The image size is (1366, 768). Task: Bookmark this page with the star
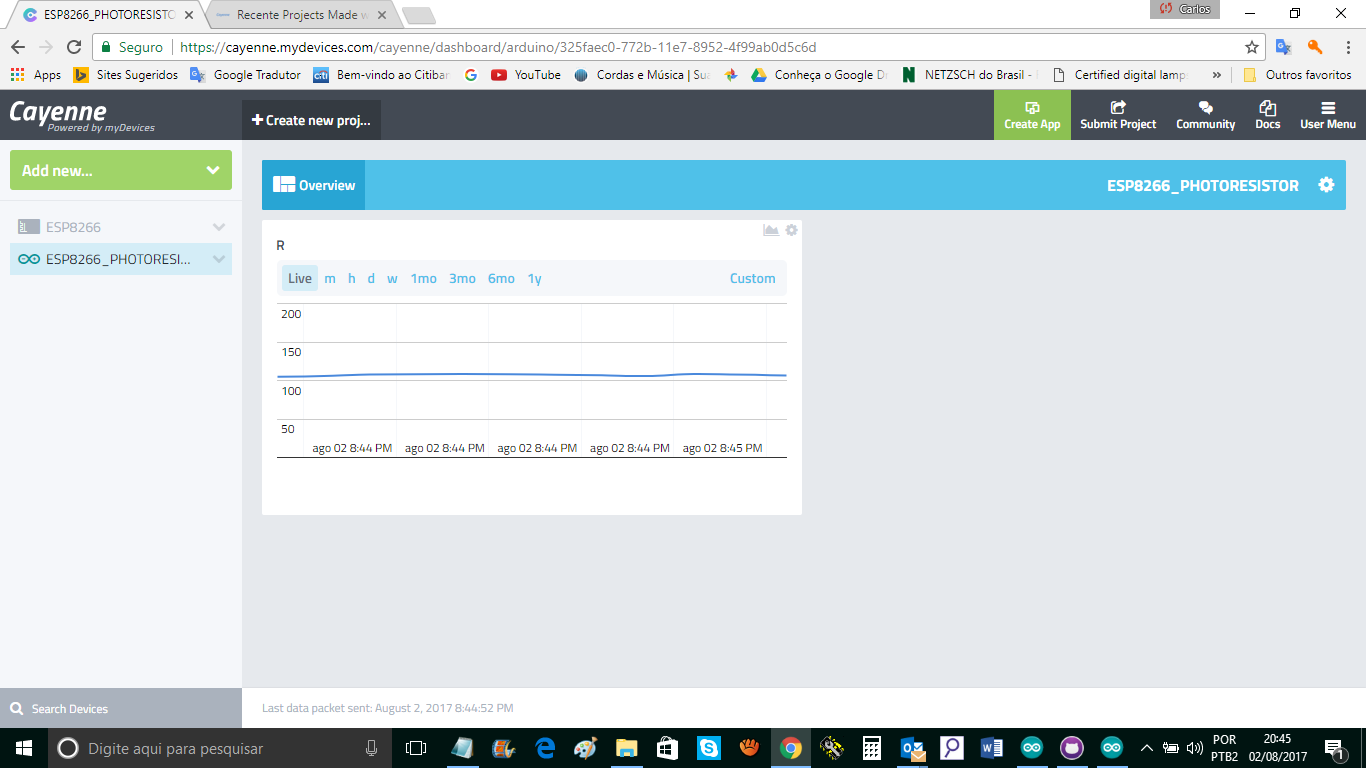[1251, 47]
